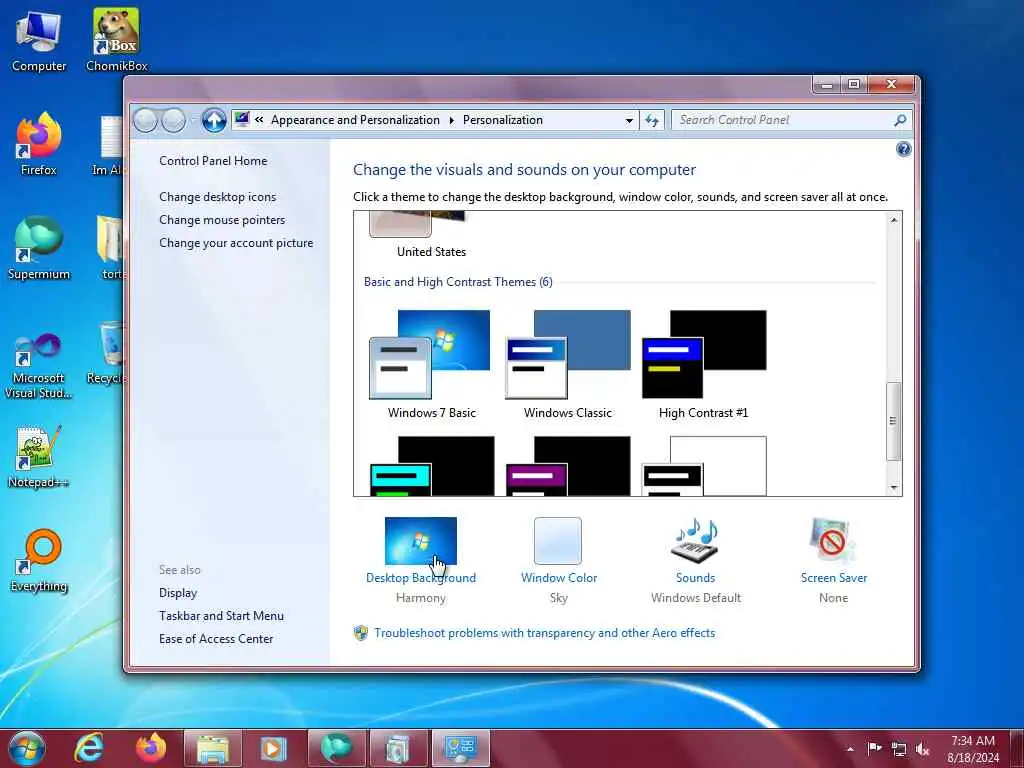The width and height of the screenshot is (1024, 768).
Task: Click the Back navigation button
Action: click(x=146, y=120)
